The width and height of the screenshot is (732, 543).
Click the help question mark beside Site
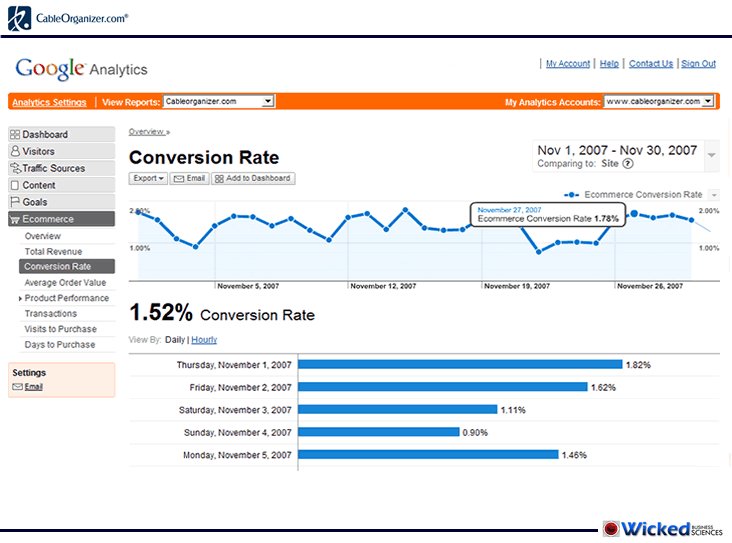click(628, 164)
